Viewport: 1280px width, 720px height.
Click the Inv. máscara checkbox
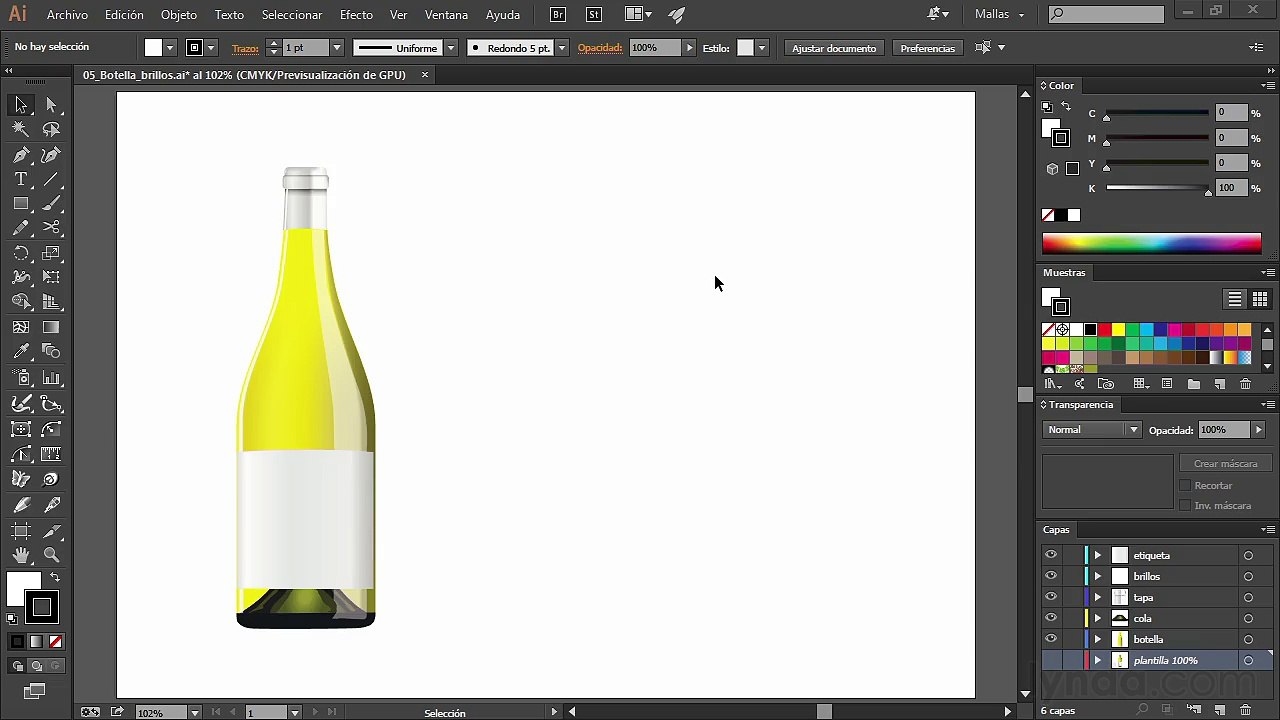click(x=1185, y=505)
